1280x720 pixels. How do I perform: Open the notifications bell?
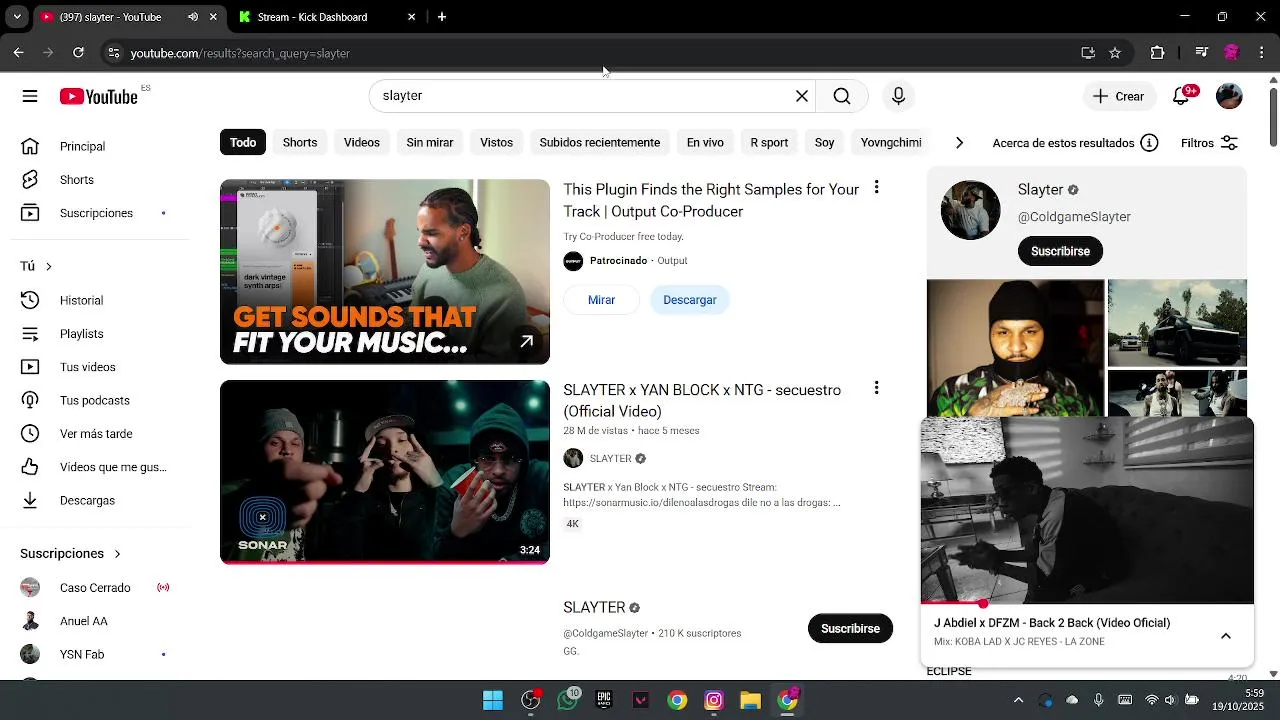(1183, 96)
